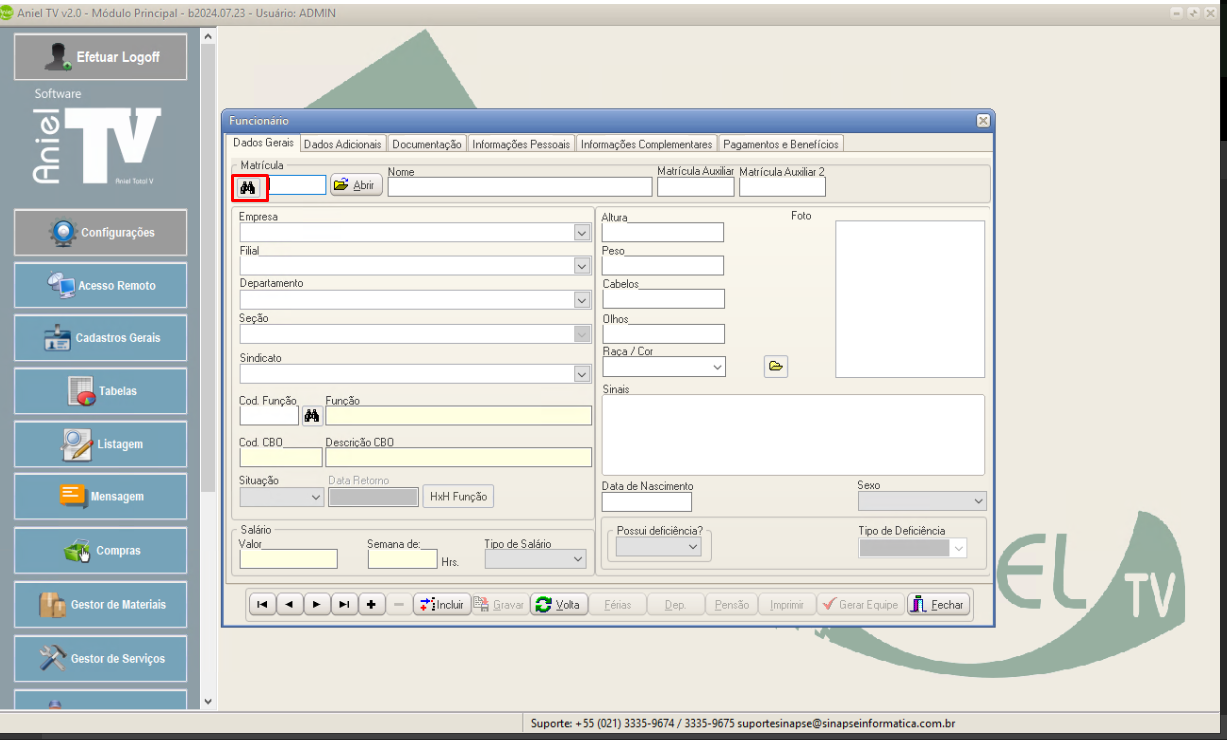Click the plus add-record navigator button
This screenshot has width=1227, height=740.
point(371,605)
